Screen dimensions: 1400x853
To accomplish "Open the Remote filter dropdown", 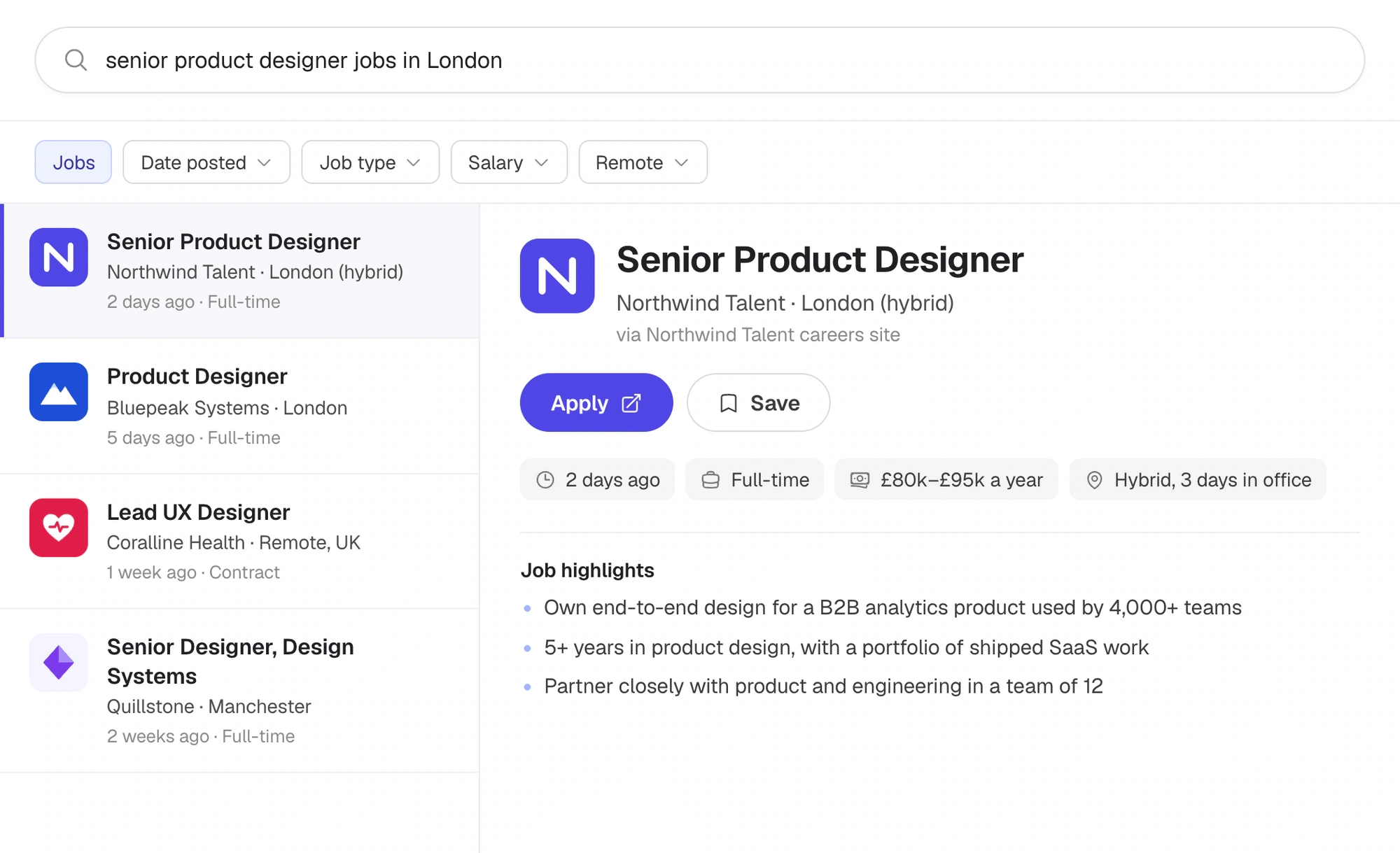I will [x=643, y=162].
